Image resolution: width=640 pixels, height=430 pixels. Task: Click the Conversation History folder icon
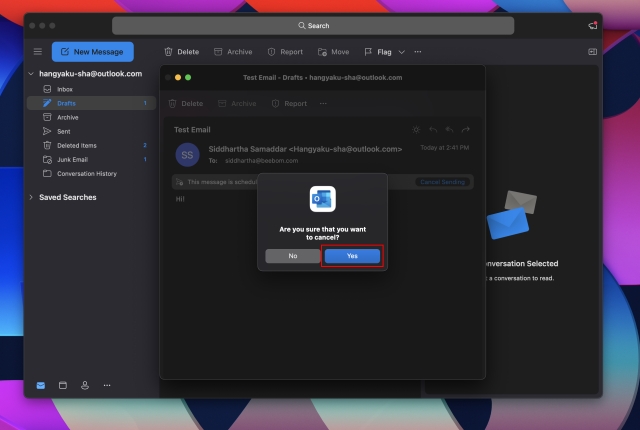47,173
